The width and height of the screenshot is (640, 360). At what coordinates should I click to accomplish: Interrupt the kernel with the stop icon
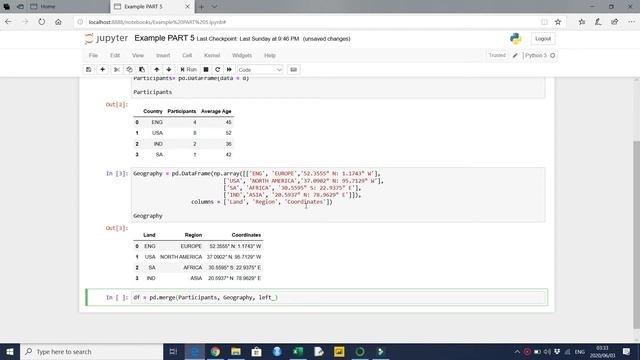[x=206, y=70]
